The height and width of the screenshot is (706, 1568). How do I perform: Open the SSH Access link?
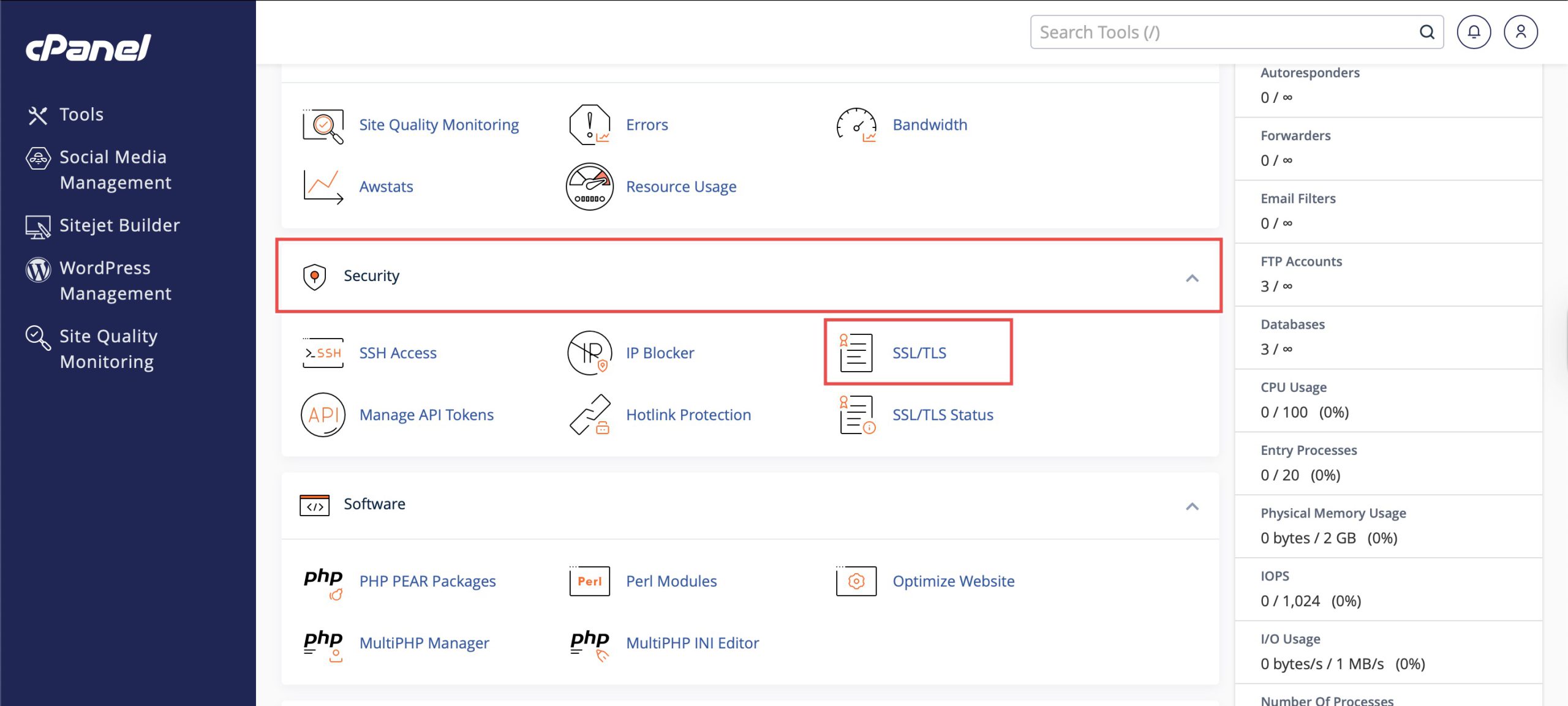(398, 353)
